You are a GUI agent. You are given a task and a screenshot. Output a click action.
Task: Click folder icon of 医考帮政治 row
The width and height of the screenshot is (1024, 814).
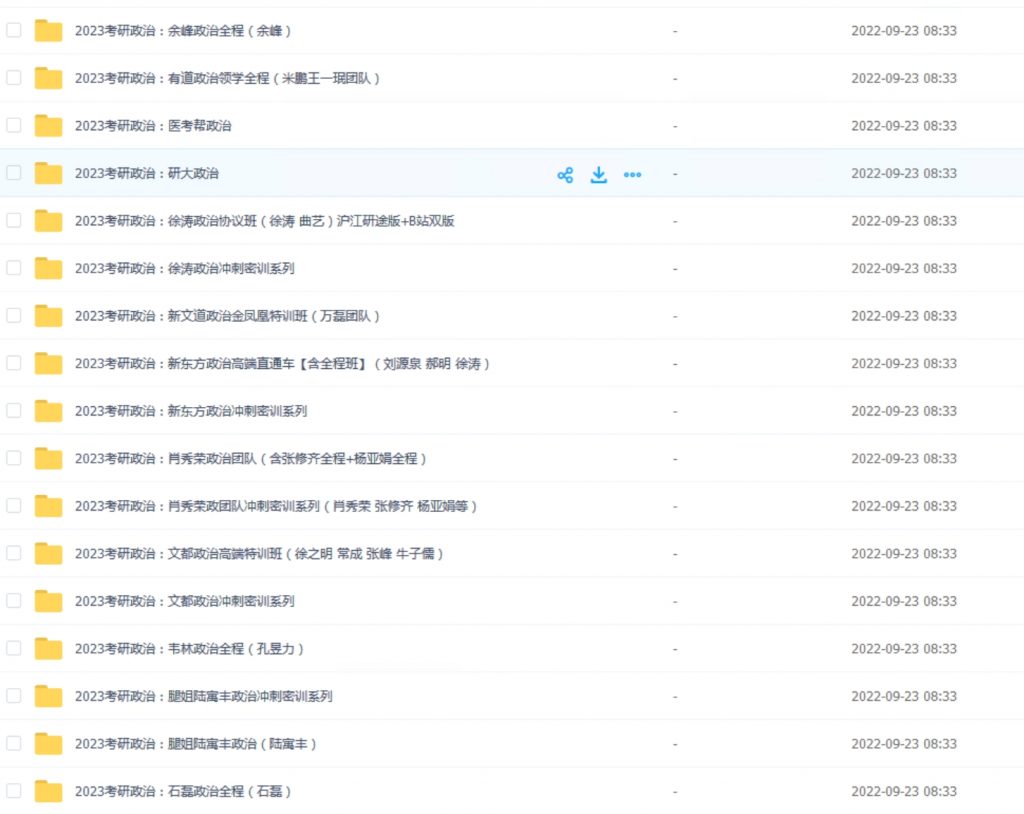point(48,125)
